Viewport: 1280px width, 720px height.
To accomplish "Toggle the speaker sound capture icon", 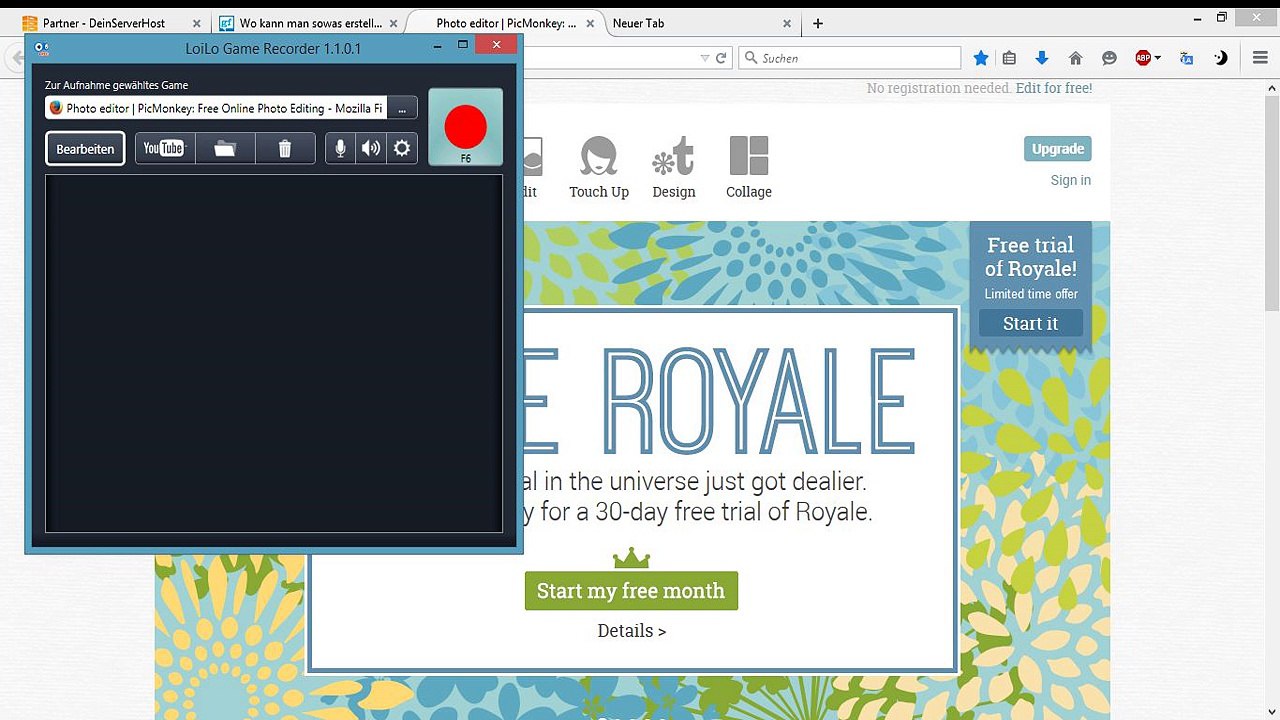I will (371, 148).
